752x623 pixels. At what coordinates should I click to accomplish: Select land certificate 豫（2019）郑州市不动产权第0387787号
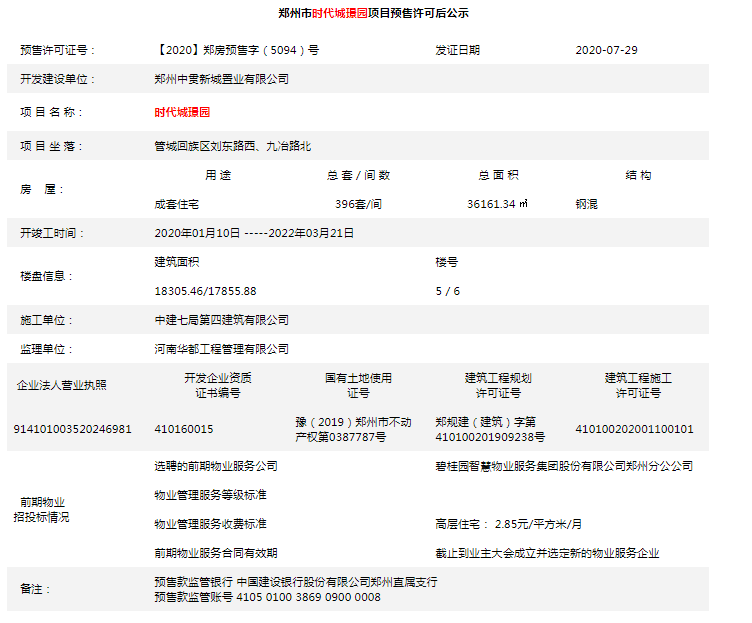point(353,429)
